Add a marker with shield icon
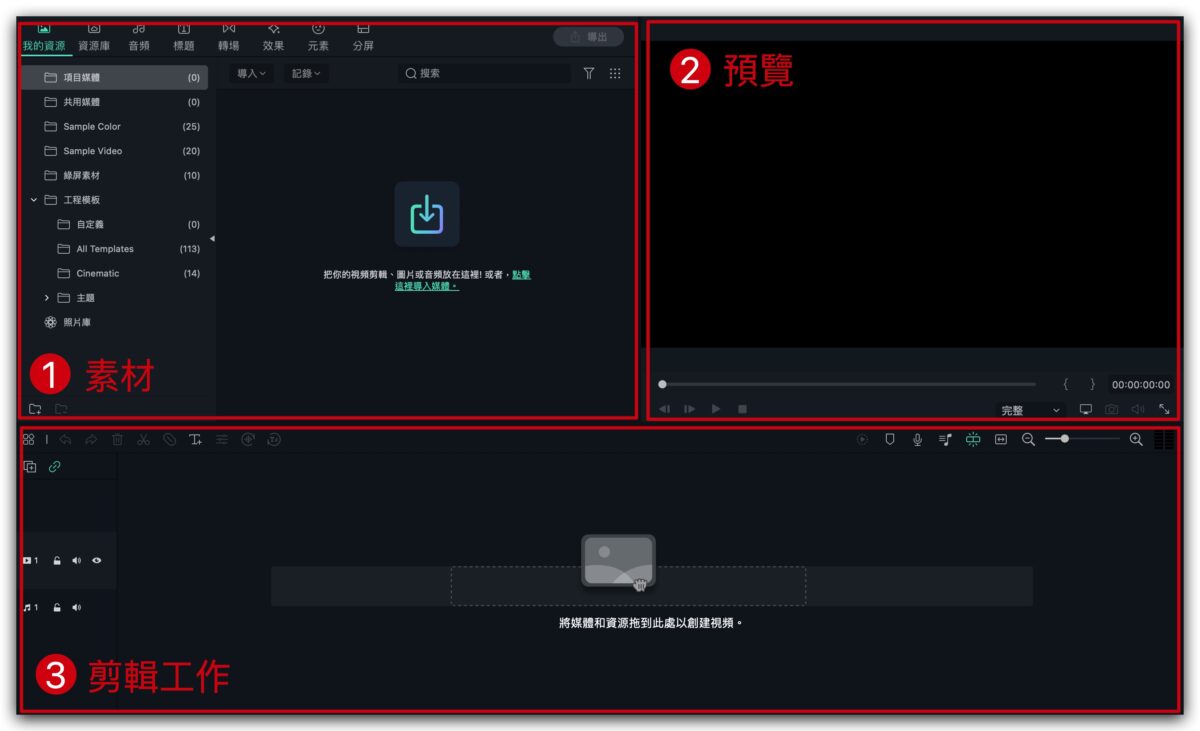The height and width of the screenshot is (731, 1200). coord(889,439)
